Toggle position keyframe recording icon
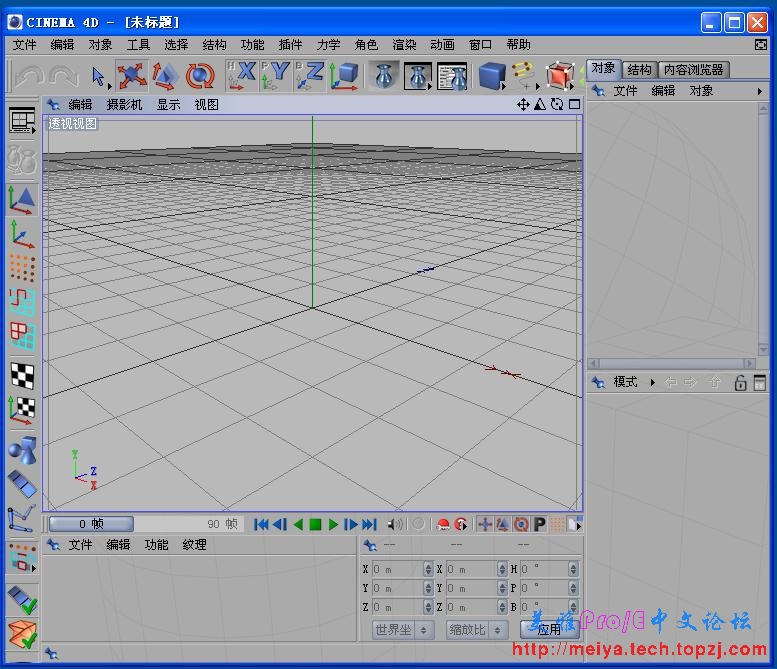The height and width of the screenshot is (669, 777). click(485, 524)
